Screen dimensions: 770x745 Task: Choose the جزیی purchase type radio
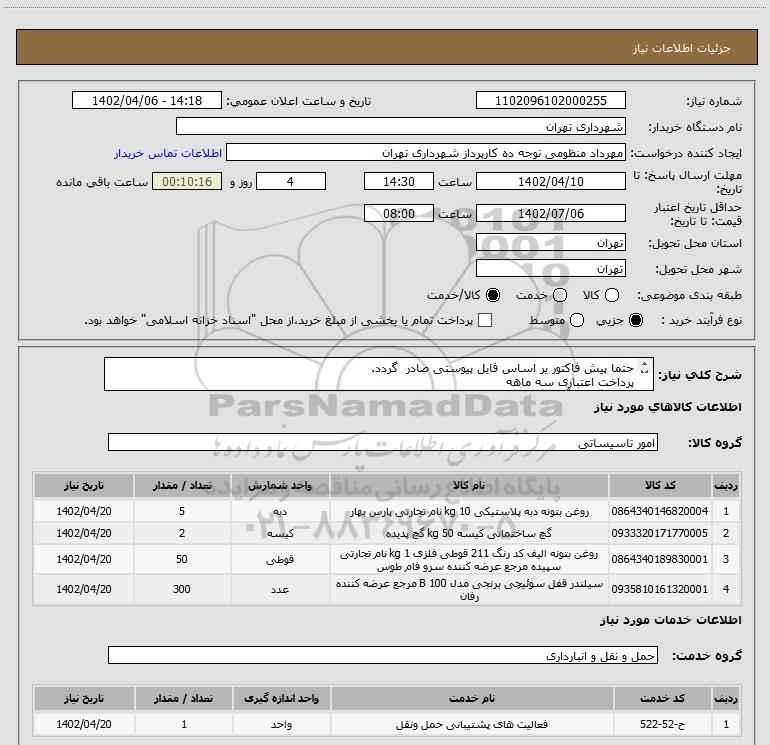[635, 320]
